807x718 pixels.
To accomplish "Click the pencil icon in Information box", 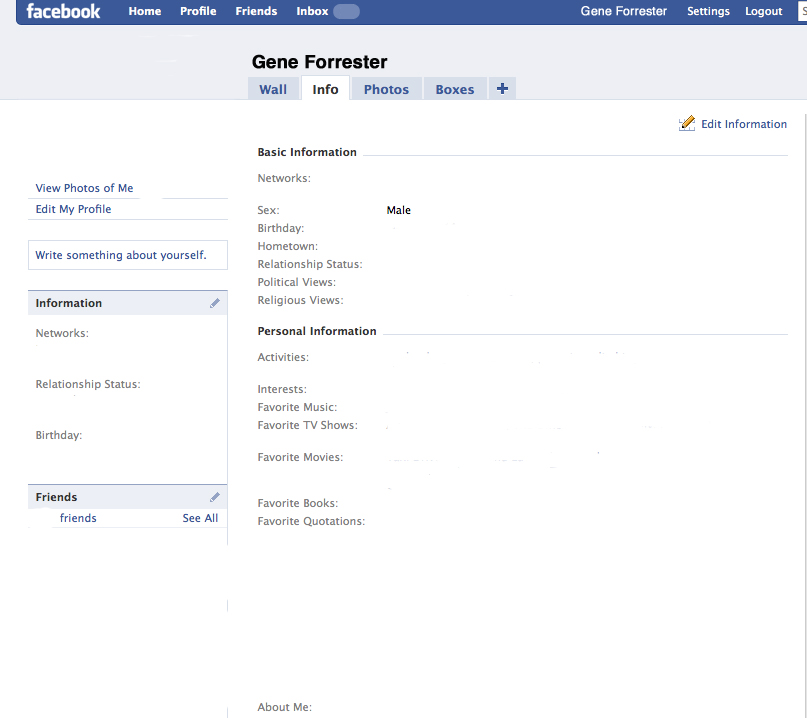I will click(x=215, y=303).
